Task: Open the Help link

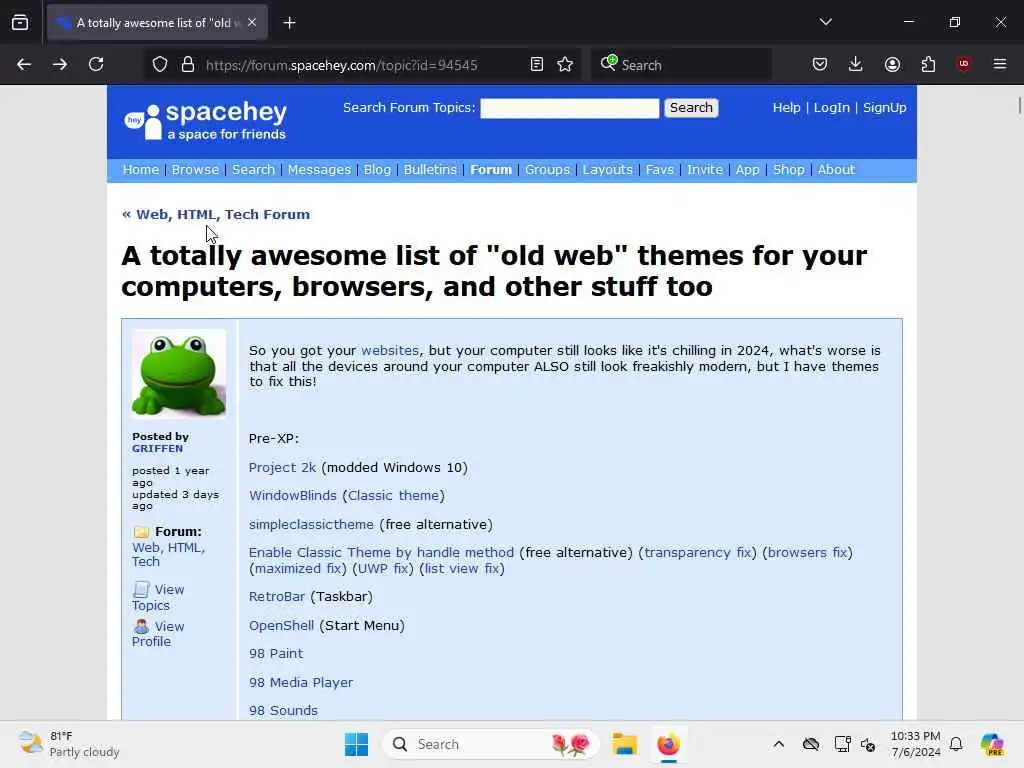Action: click(786, 108)
